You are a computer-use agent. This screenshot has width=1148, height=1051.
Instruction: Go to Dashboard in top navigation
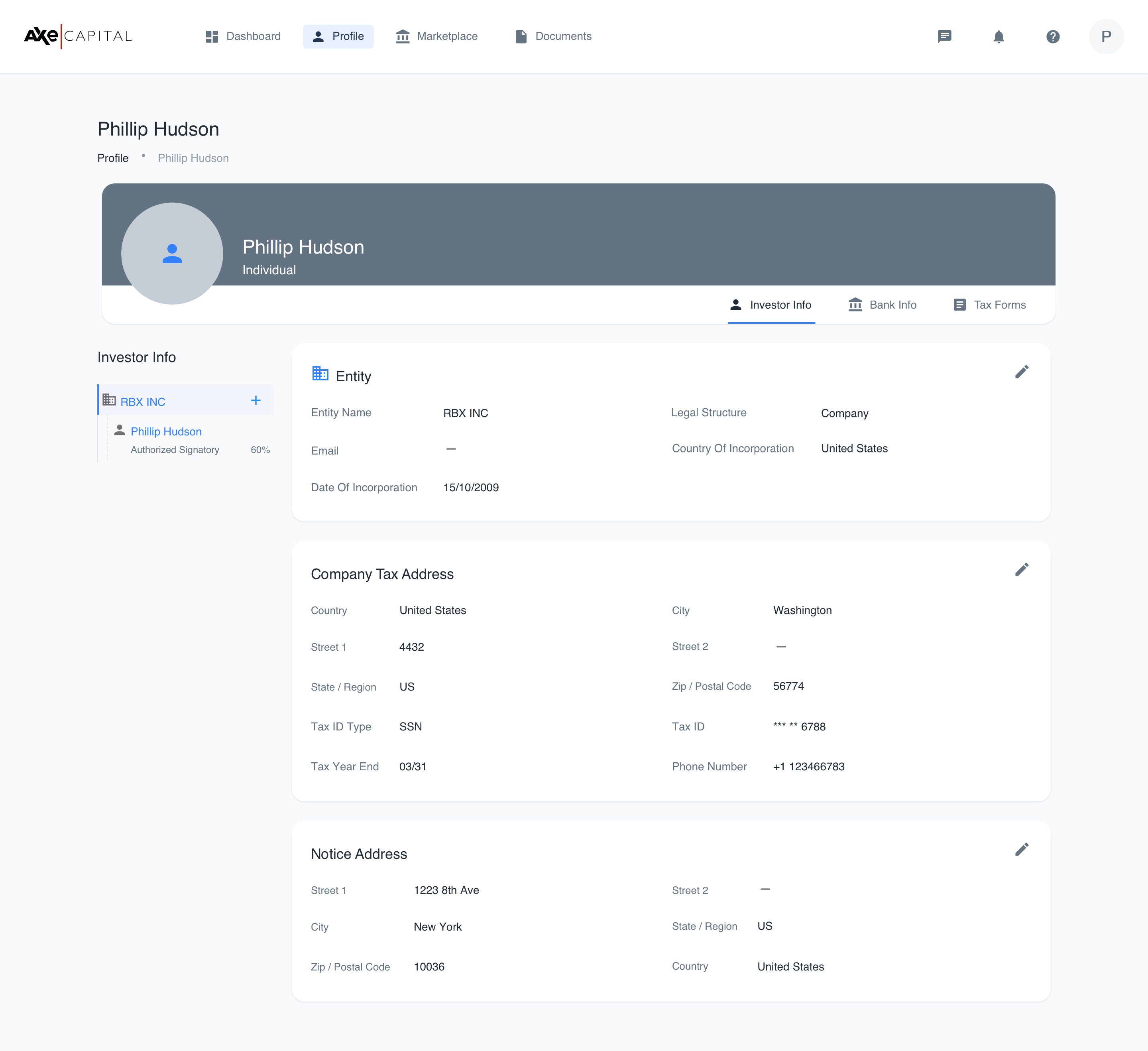tap(243, 36)
